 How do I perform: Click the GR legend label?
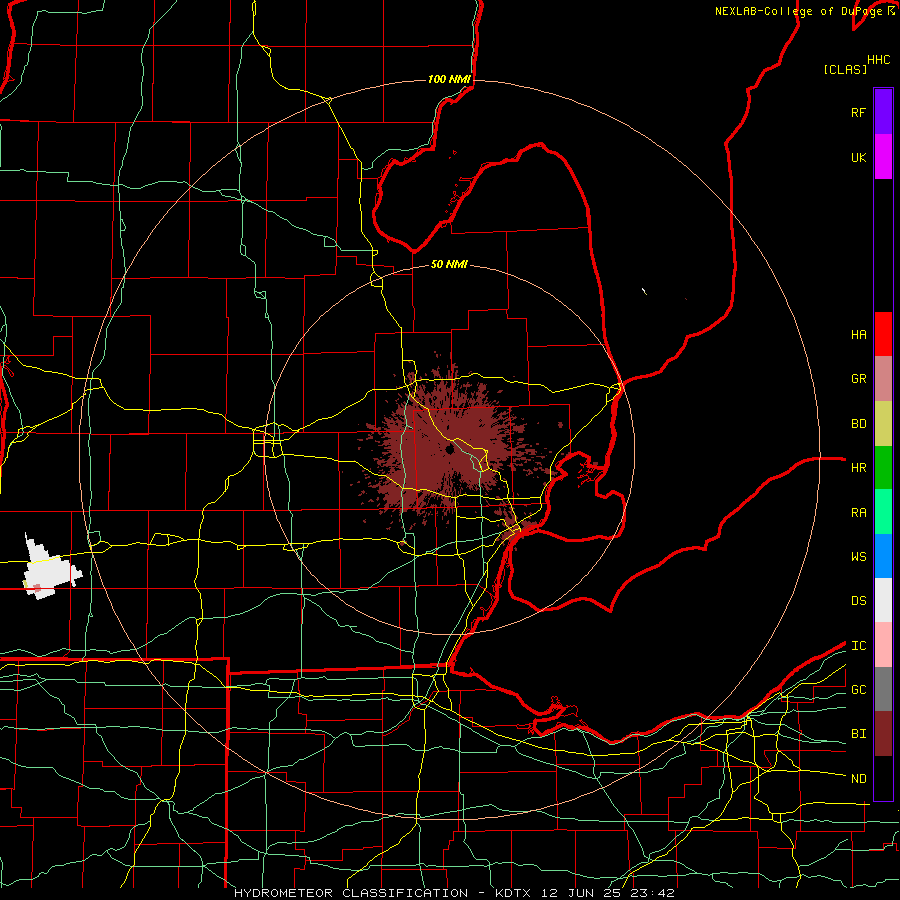click(858, 379)
